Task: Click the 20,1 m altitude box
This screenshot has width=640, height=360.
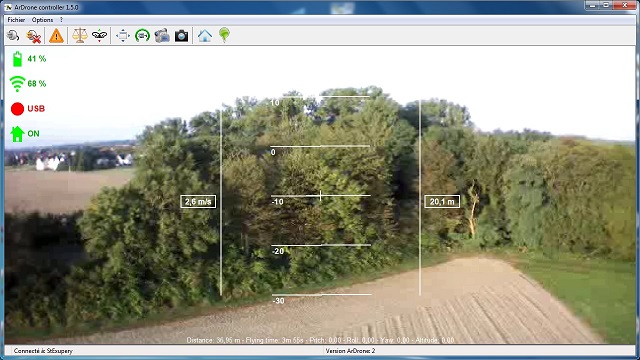Action: point(442,202)
